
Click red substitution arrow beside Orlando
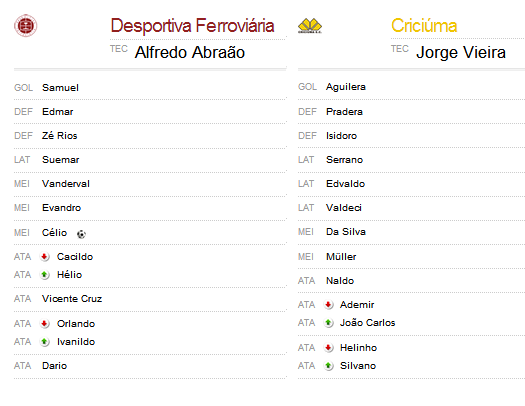coord(45,324)
